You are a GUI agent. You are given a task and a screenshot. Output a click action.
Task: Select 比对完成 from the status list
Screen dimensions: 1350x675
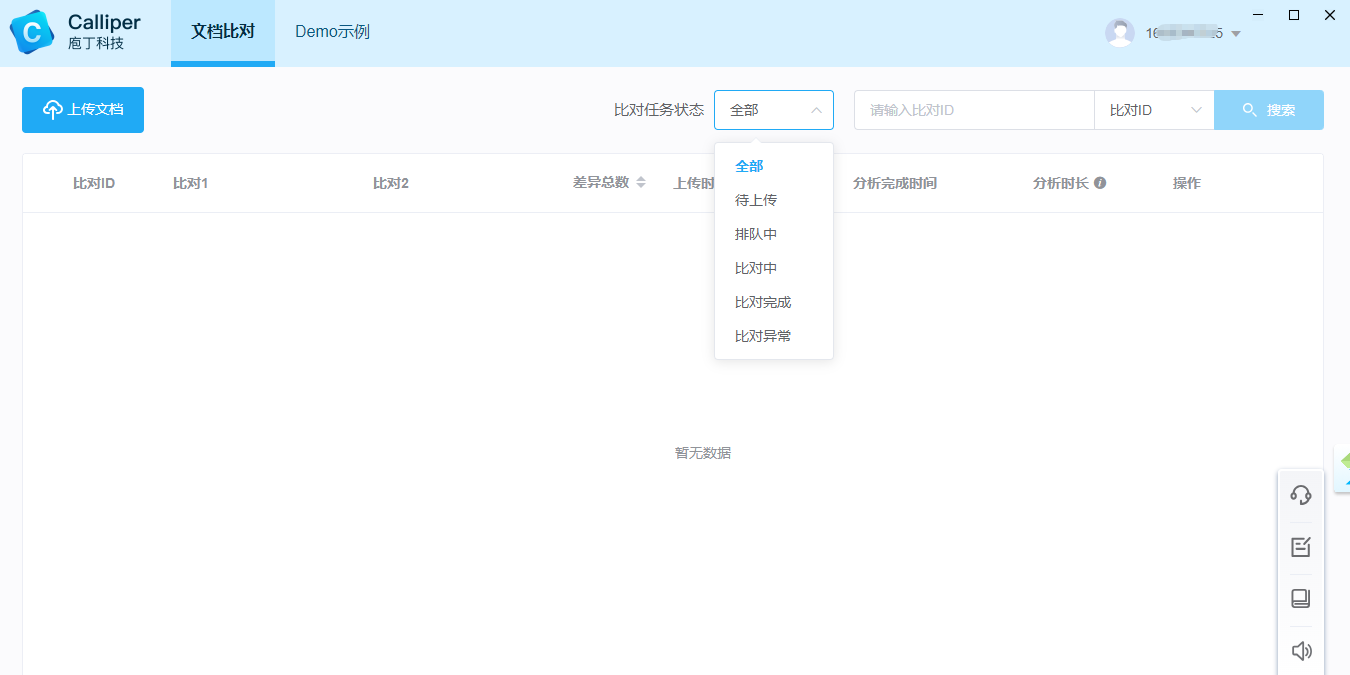763,301
